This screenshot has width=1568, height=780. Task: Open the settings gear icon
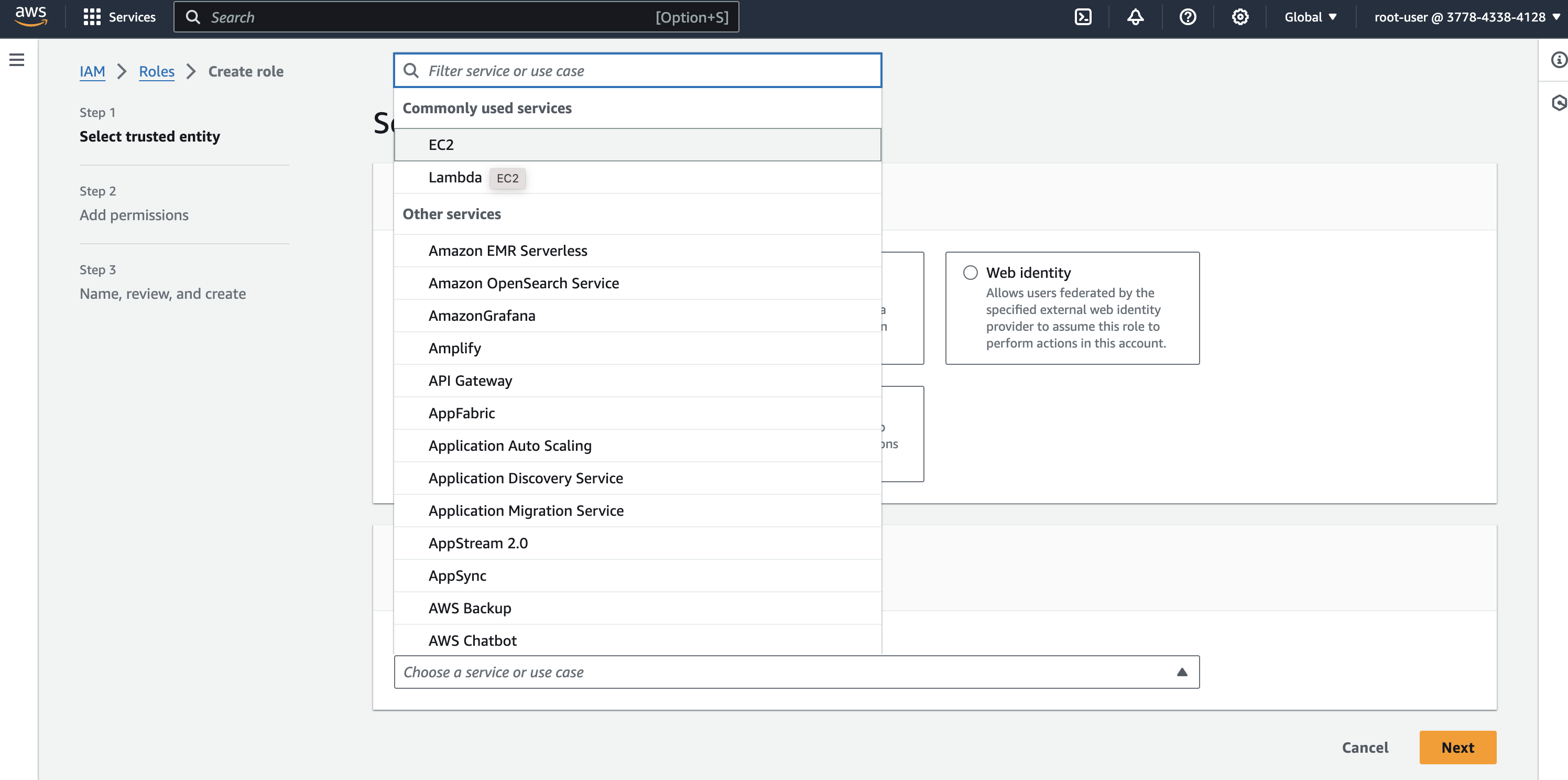1240,17
